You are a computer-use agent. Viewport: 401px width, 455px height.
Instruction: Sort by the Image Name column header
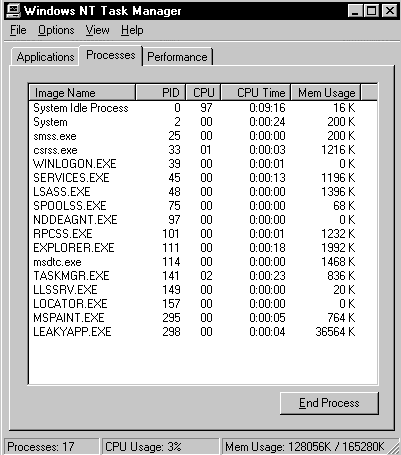tap(82, 93)
